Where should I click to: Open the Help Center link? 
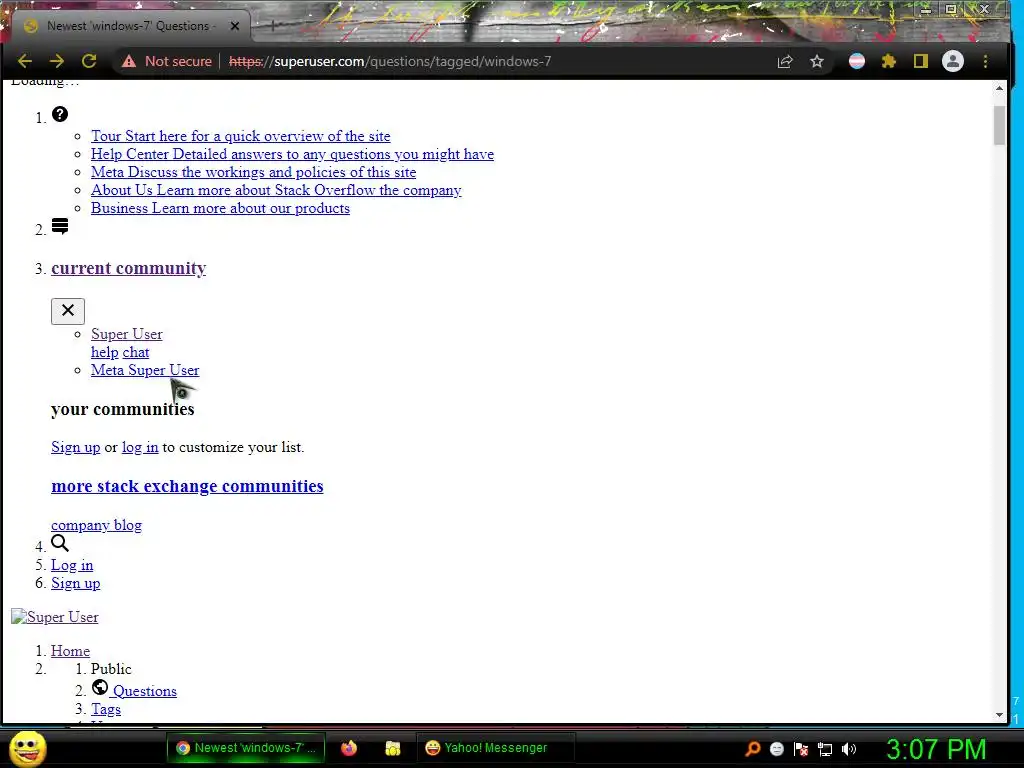(x=293, y=154)
